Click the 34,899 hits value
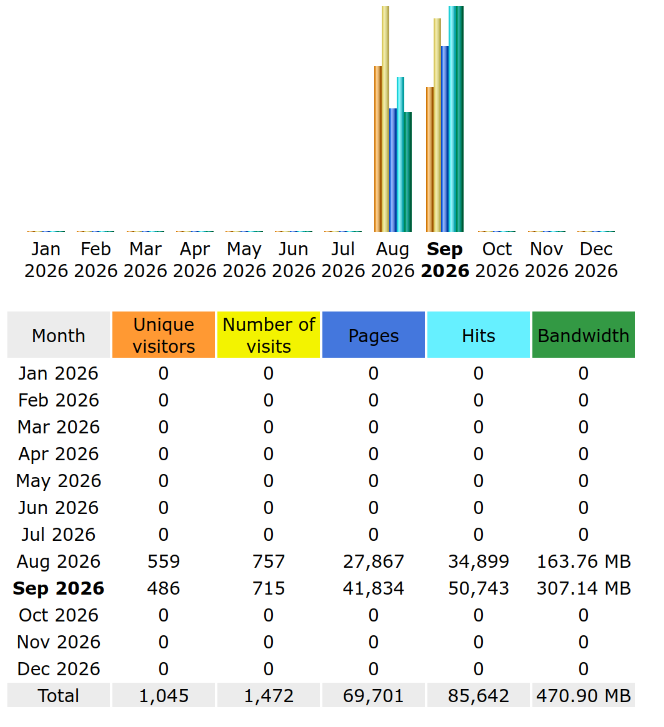Viewport: 664px width, 727px height. [478, 561]
